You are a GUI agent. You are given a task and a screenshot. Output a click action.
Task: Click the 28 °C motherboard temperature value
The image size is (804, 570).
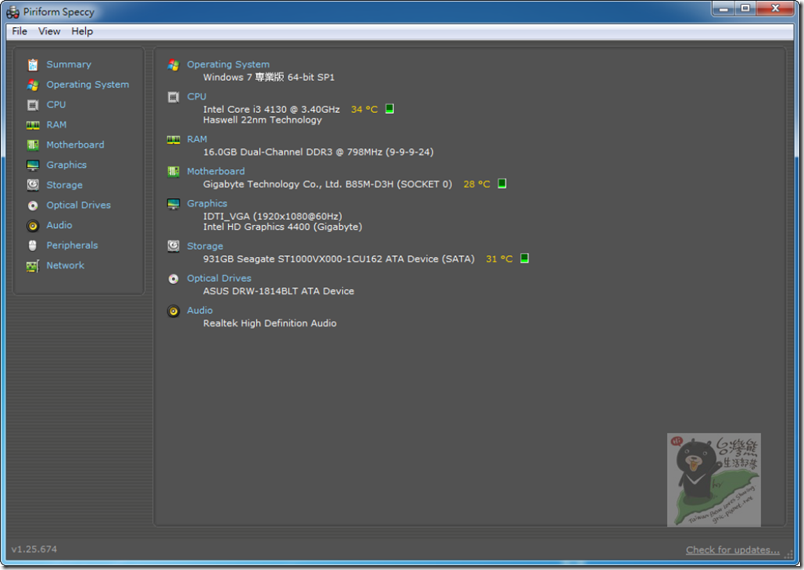point(477,184)
